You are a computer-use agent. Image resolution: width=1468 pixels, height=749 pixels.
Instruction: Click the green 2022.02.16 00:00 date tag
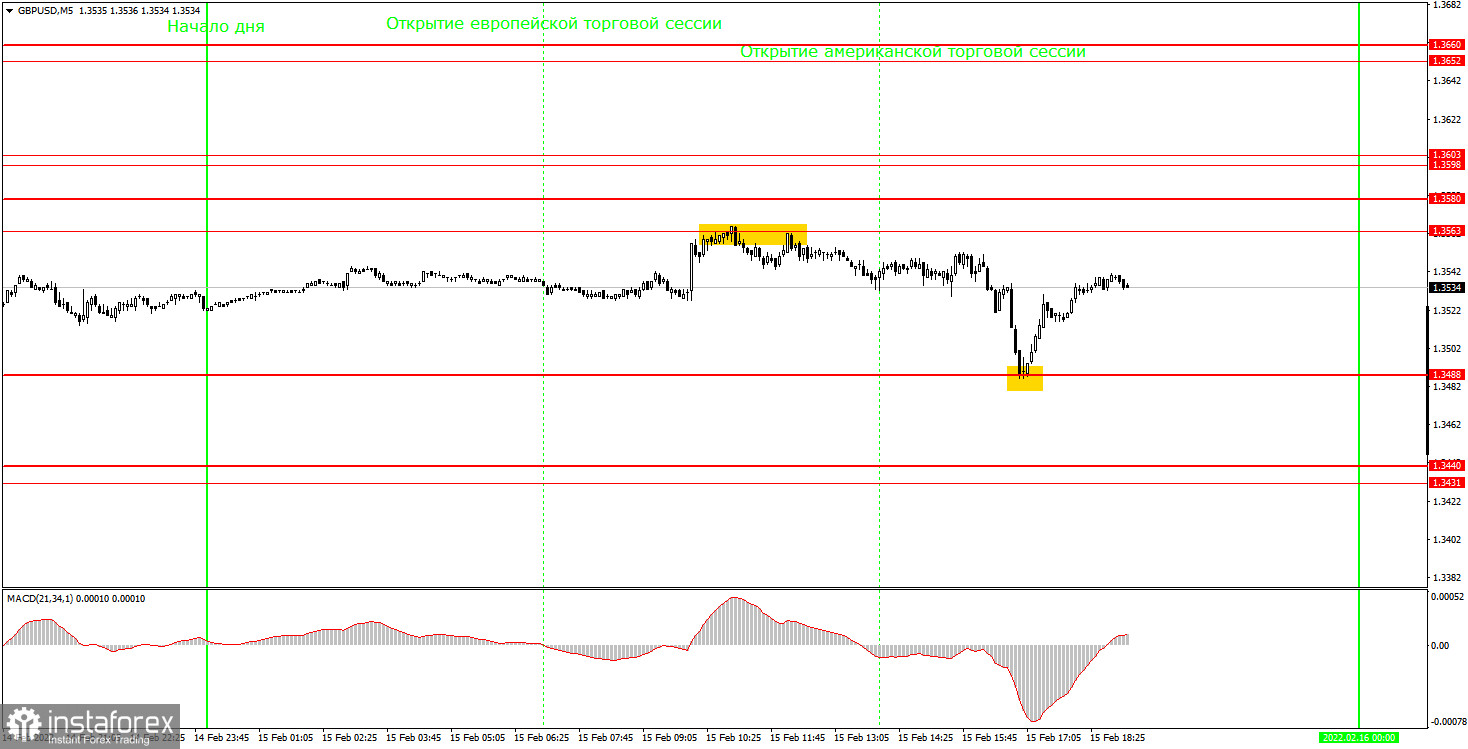pos(1360,737)
